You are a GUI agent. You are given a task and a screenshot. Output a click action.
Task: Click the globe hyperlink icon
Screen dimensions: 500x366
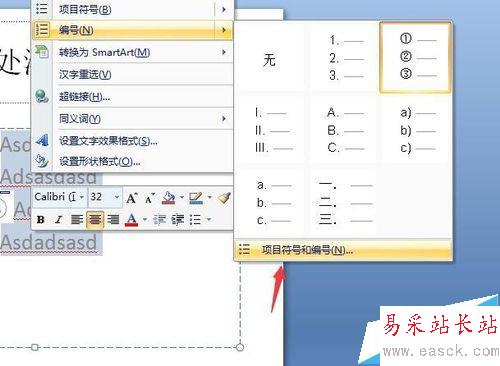click(42, 96)
